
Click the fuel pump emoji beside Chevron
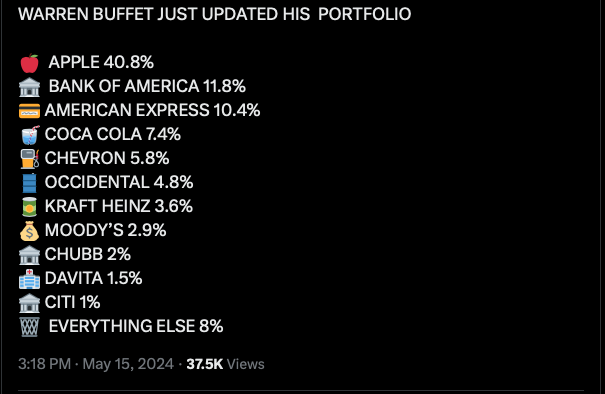pyautogui.click(x=30, y=159)
